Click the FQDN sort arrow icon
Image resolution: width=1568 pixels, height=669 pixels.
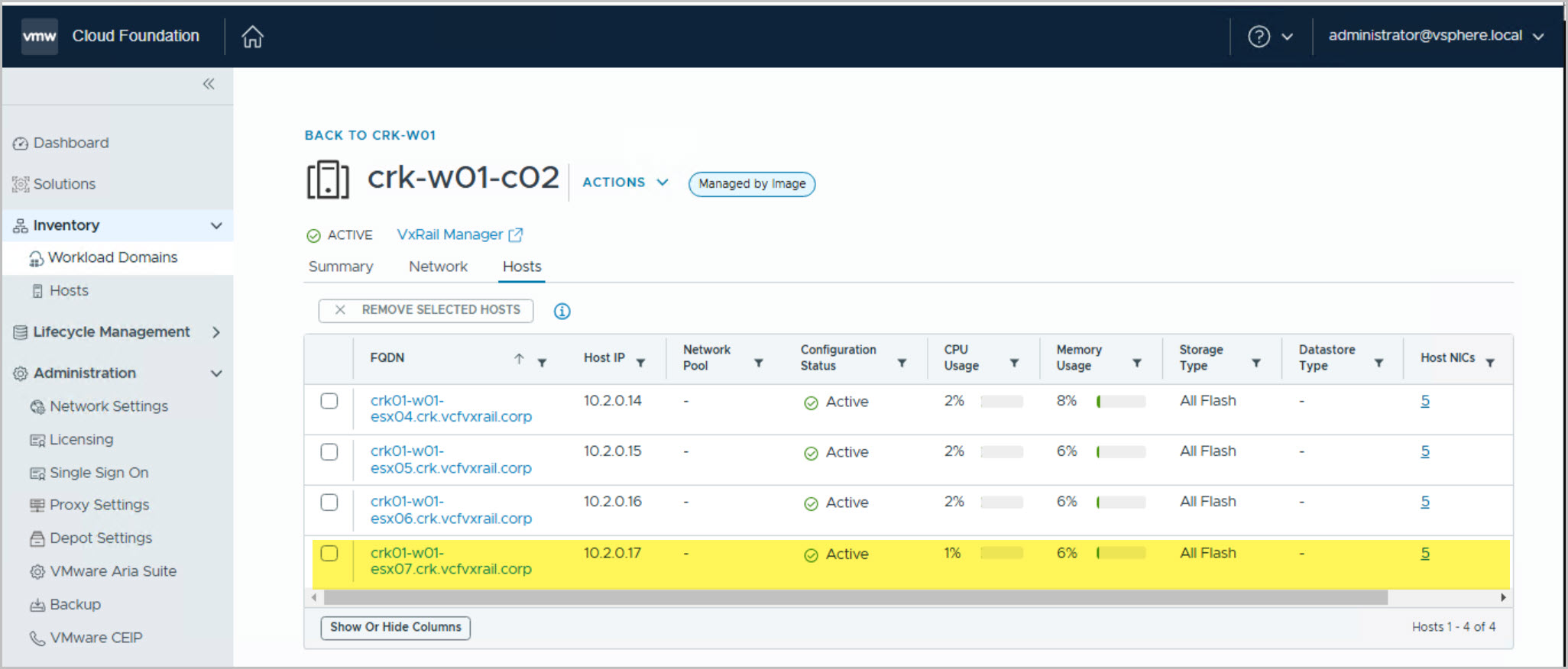coord(519,359)
